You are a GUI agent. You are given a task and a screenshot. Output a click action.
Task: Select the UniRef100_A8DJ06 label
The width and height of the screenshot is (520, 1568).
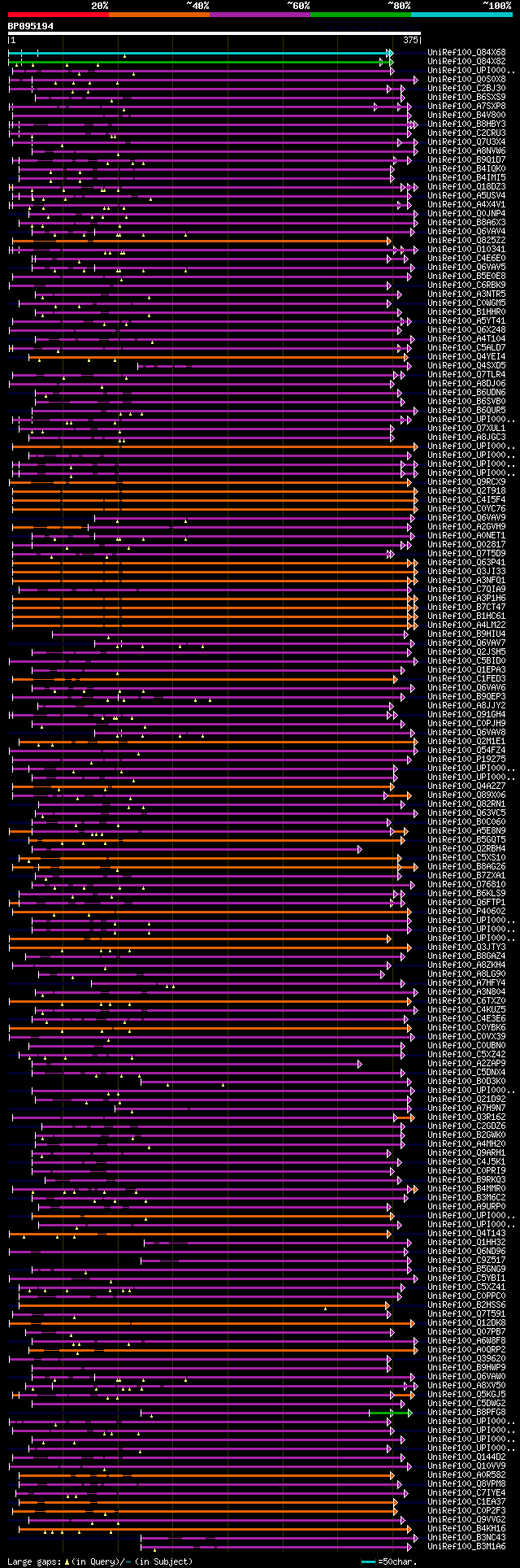click(x=466, y=384)
